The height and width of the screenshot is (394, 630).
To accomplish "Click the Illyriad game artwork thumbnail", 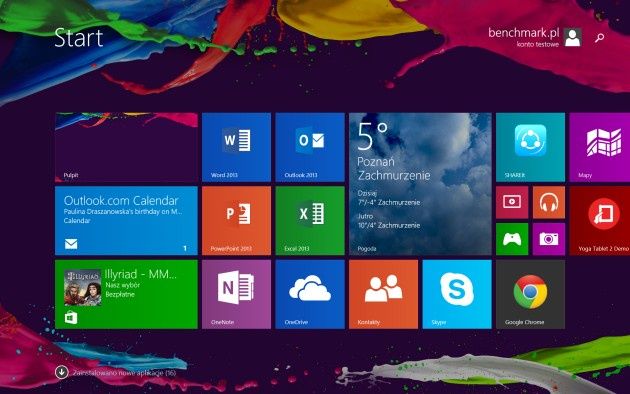I will click(x=82, y=288).
